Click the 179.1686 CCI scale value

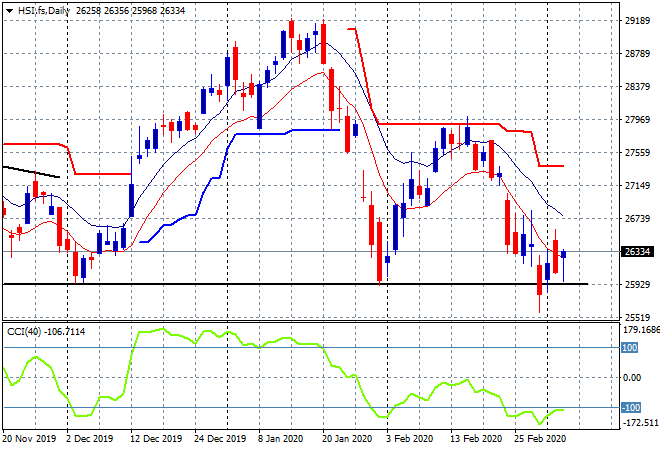(x=641, y=330)
